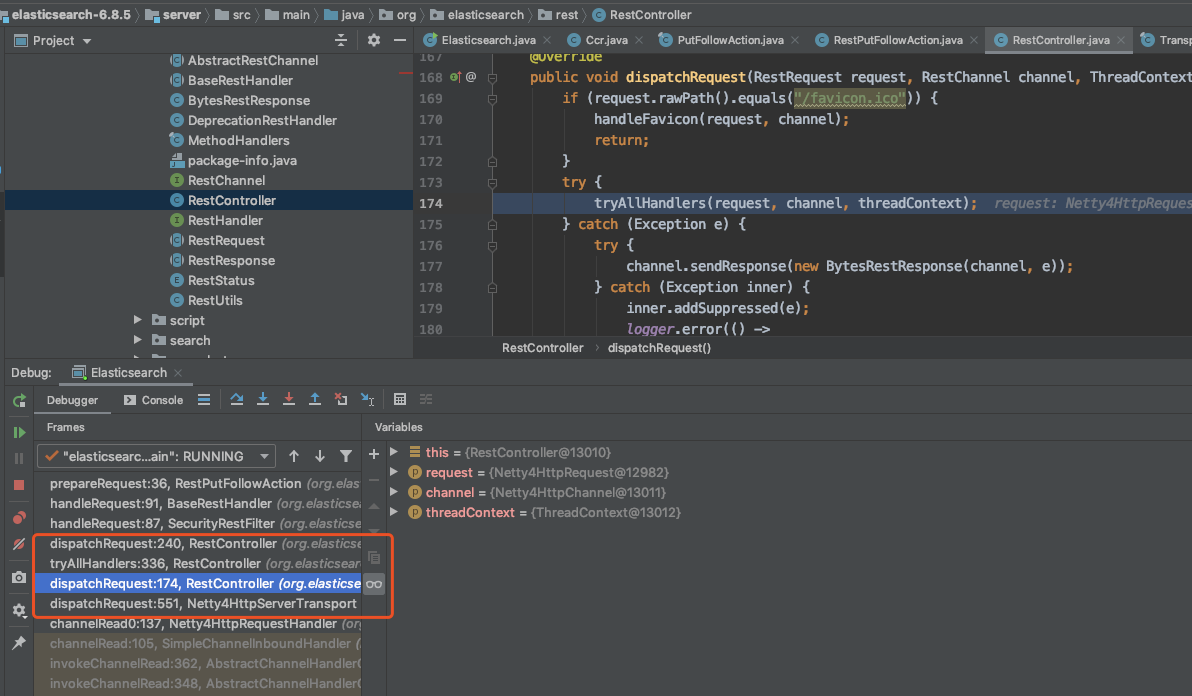Step out of the current method
Image resolution: width=1192 pixels, height=696 pixels.
314,400
